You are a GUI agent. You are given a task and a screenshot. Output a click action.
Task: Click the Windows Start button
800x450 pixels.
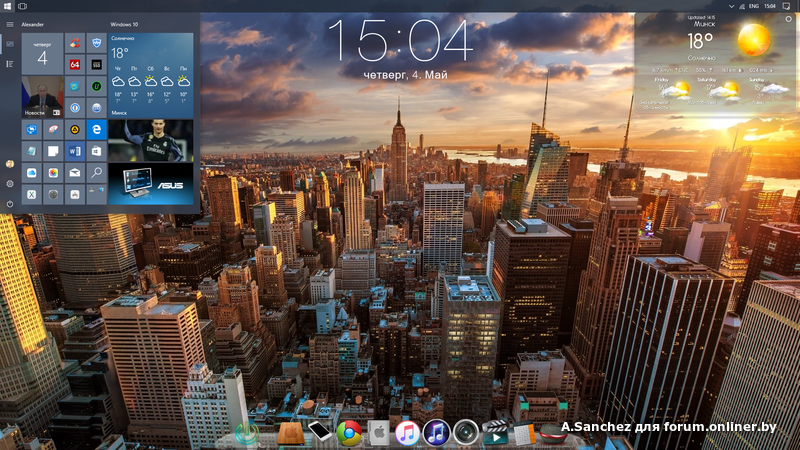[7, 6]
